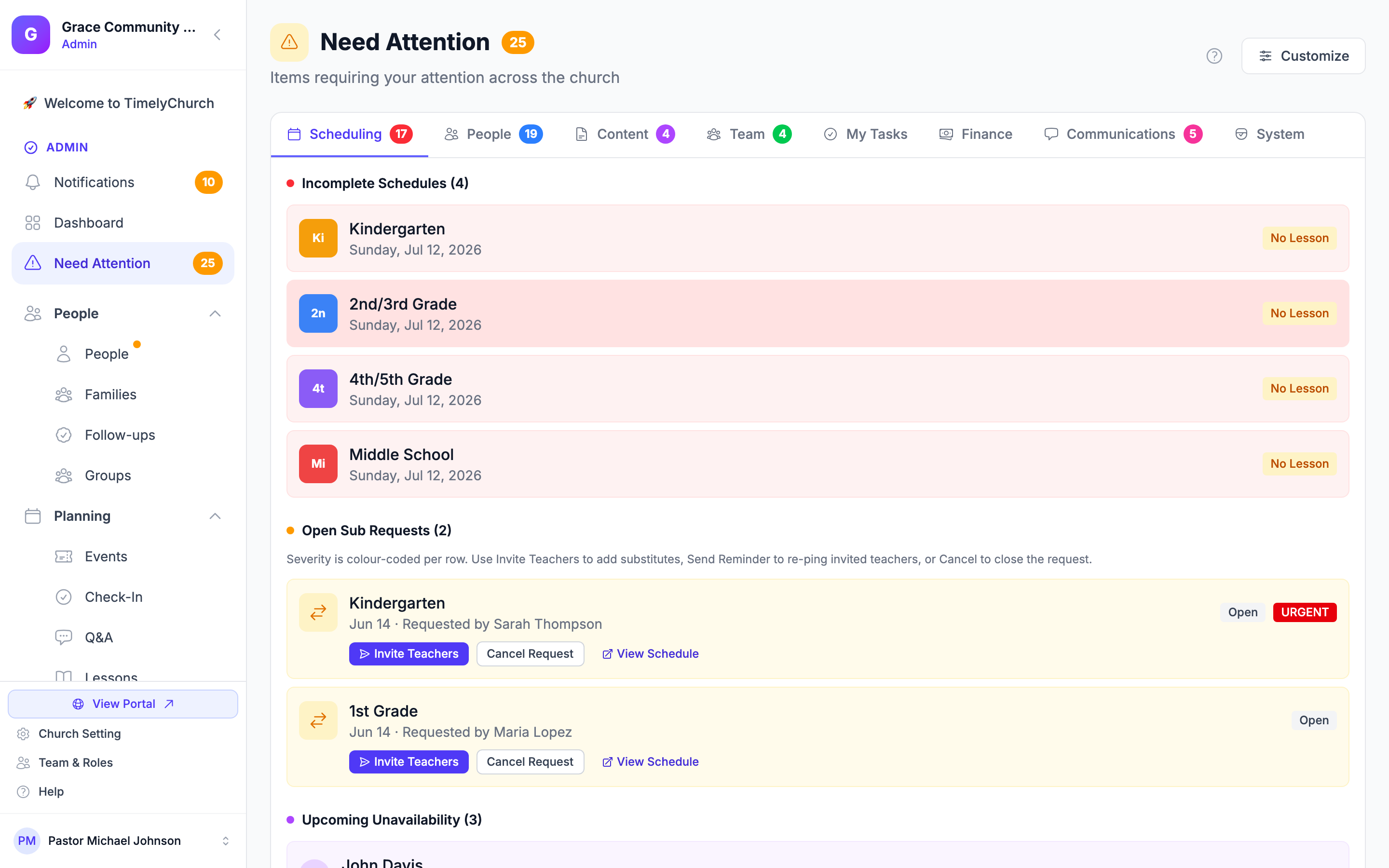Click No Lesson tag on 2nd/3rd Grade
The image size is (1389, 868).
click(1299, 313)
